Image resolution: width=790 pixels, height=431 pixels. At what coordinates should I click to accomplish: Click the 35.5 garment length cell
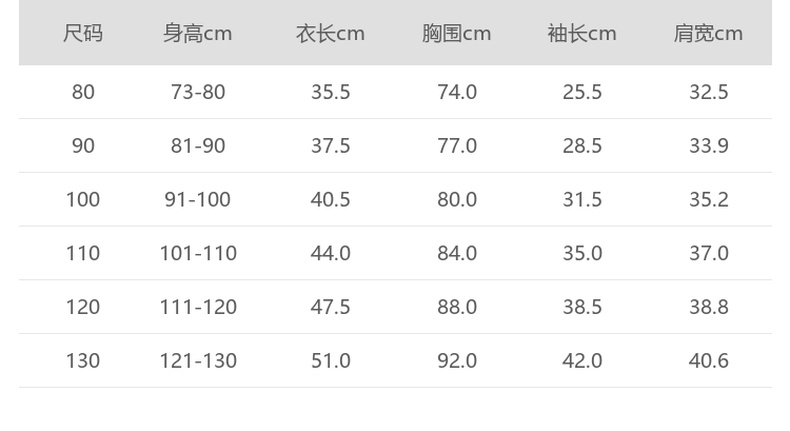click(x=330, y=92)
